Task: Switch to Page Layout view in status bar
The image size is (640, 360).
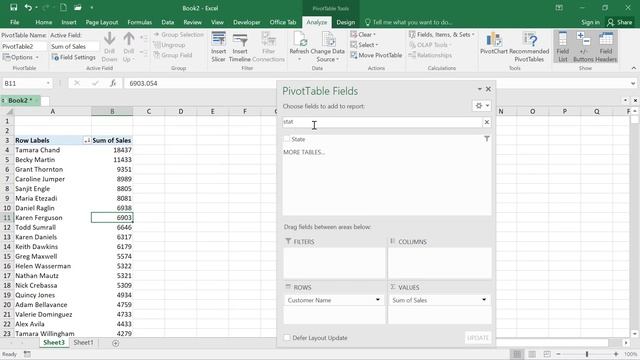Action: click(x=532, y=354)
